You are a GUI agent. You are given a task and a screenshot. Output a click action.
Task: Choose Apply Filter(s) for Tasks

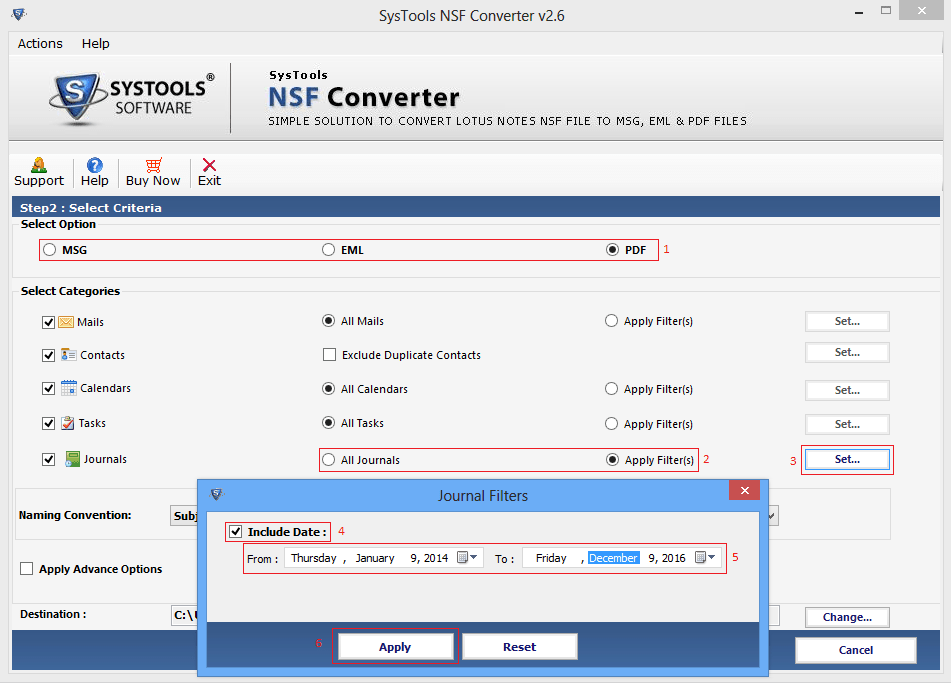click(611, 423)
